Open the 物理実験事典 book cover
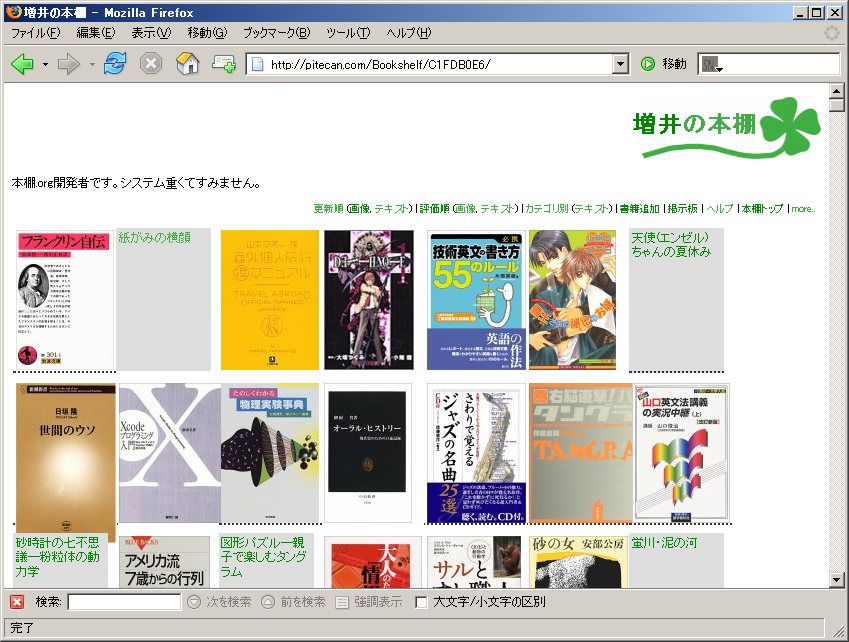 270,453
